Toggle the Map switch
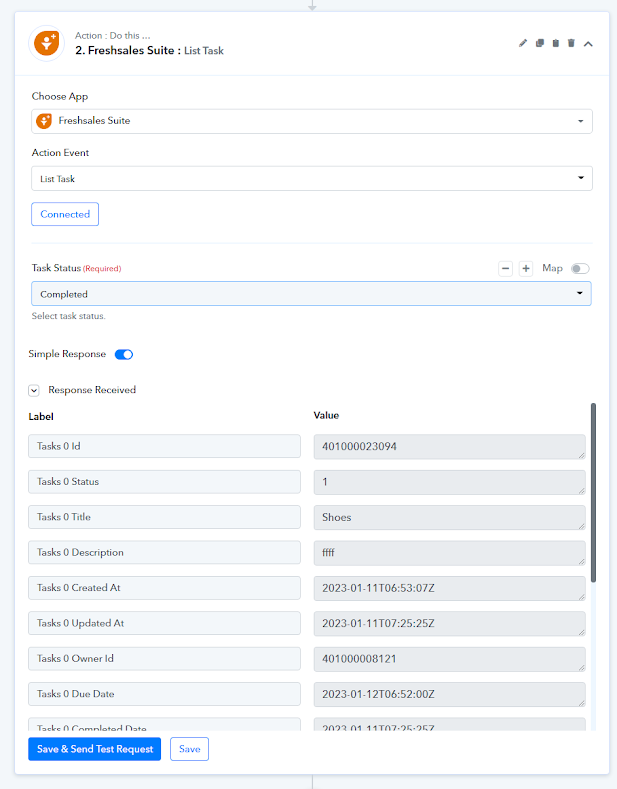This screenshot has width=617, height=789. 580,268
